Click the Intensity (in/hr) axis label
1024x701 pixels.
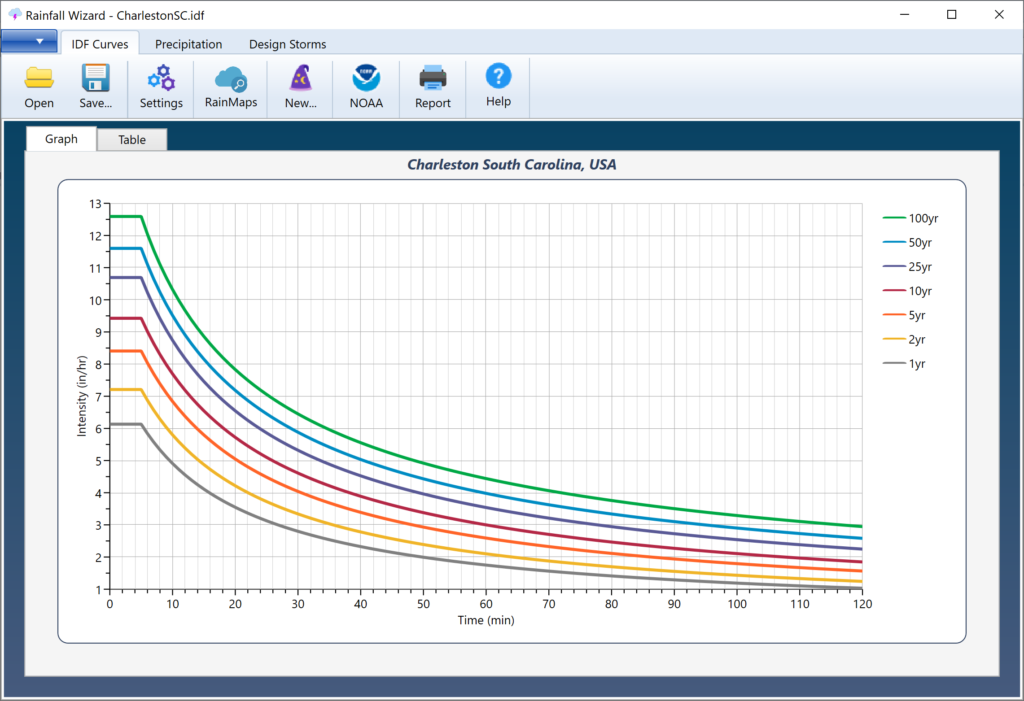pyautogui.click(x=82, y=396)
